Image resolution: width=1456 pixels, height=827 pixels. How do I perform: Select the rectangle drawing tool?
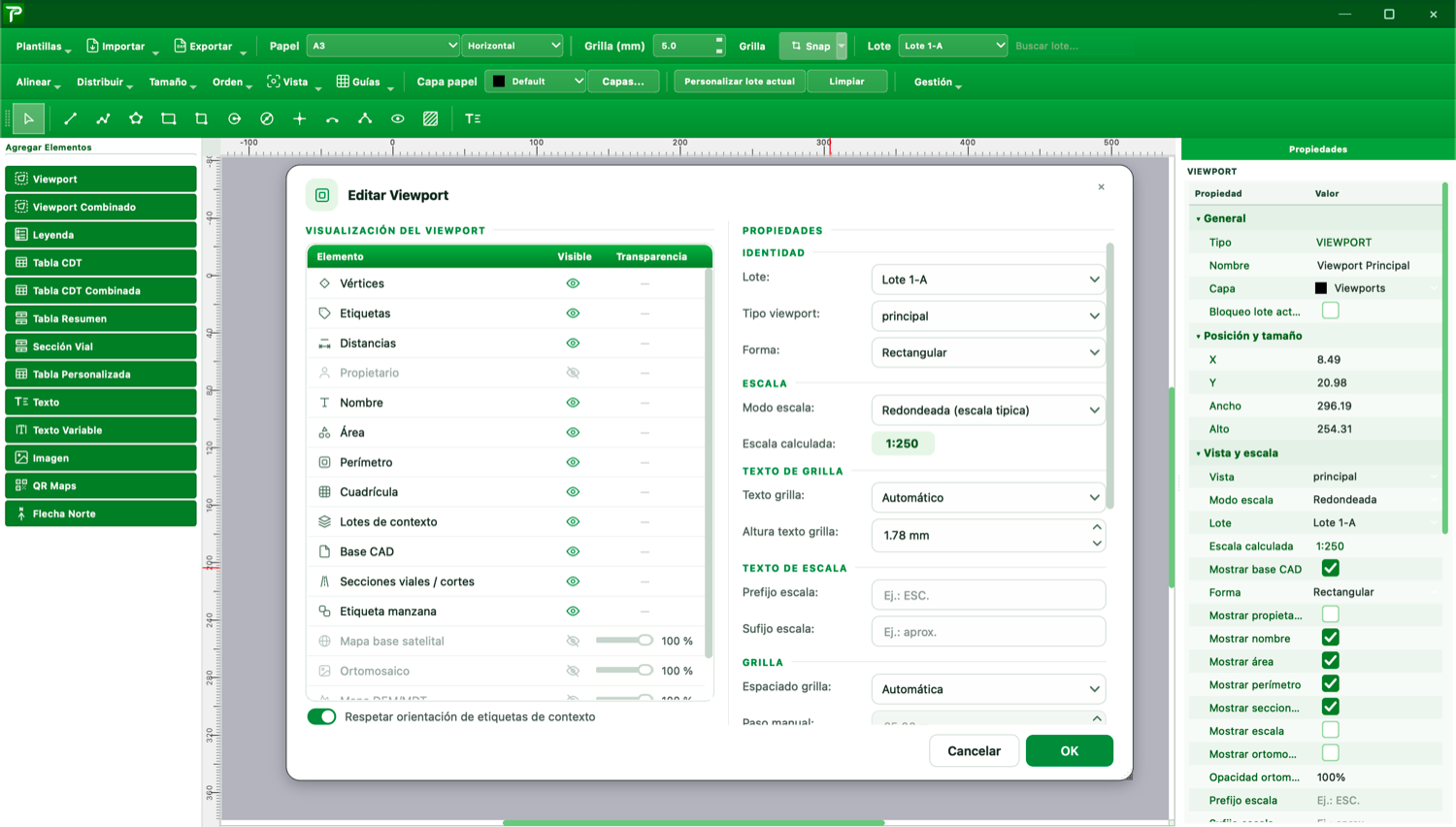tap(169, 118)
